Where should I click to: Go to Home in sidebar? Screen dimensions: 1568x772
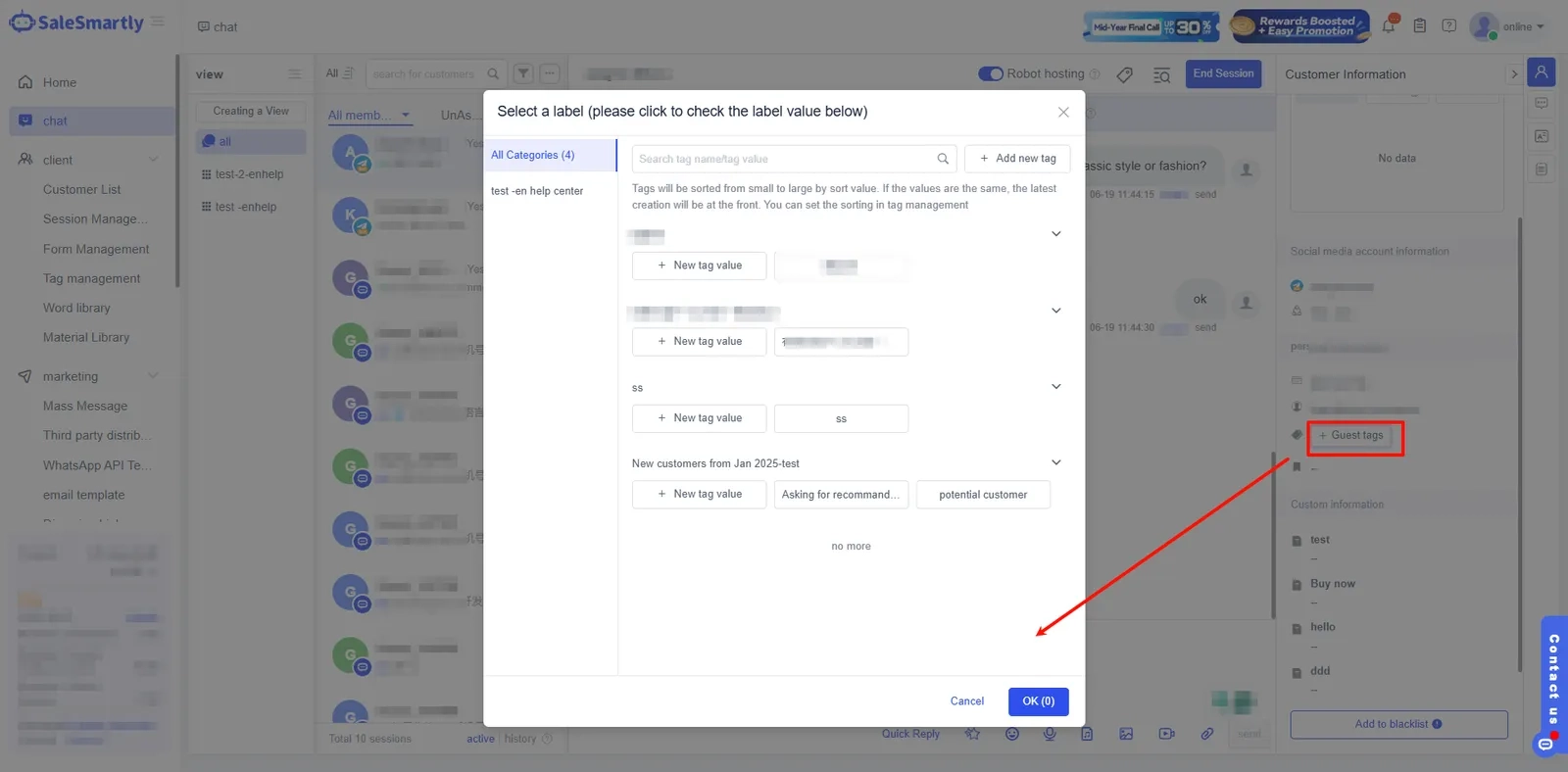pyautogui.click(x=60, y=82)
